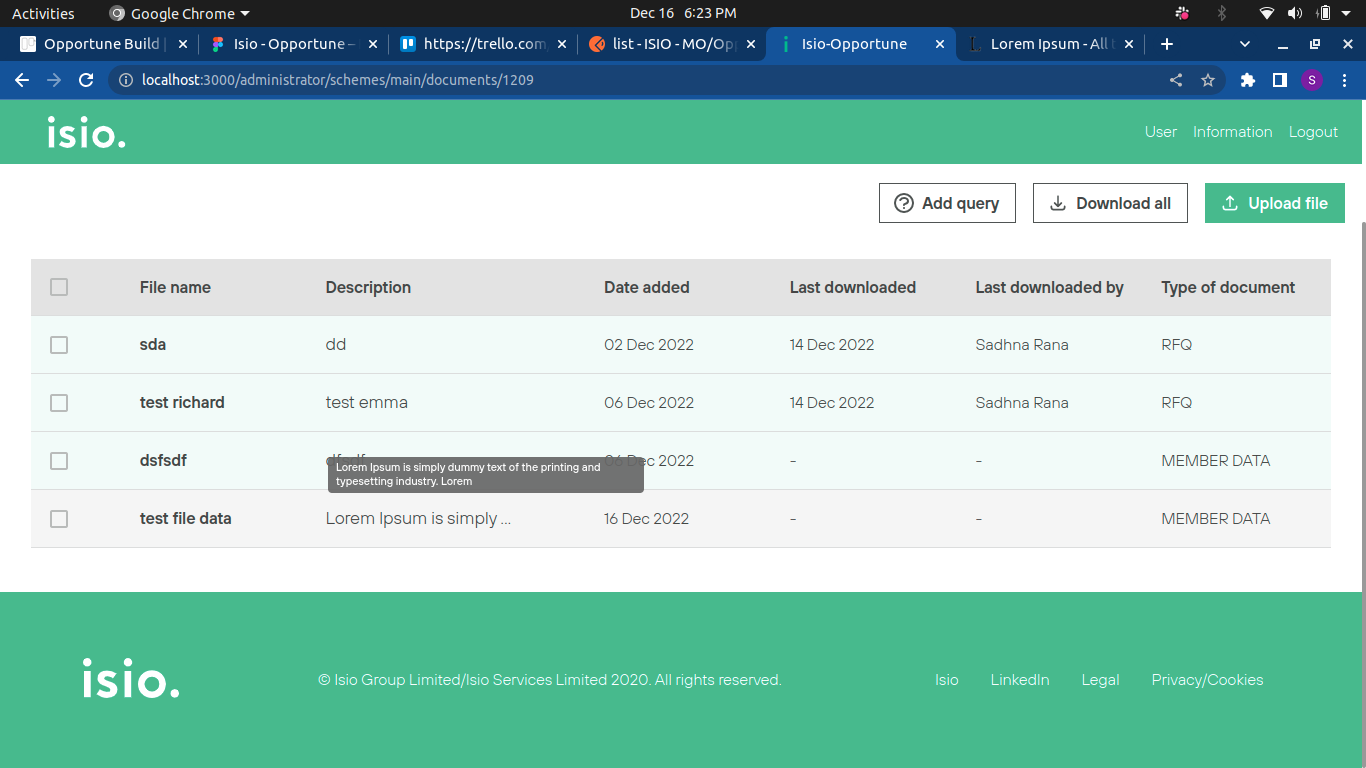Click the purple user profile avatar

pyautogui.click(x=1312, y=80)
